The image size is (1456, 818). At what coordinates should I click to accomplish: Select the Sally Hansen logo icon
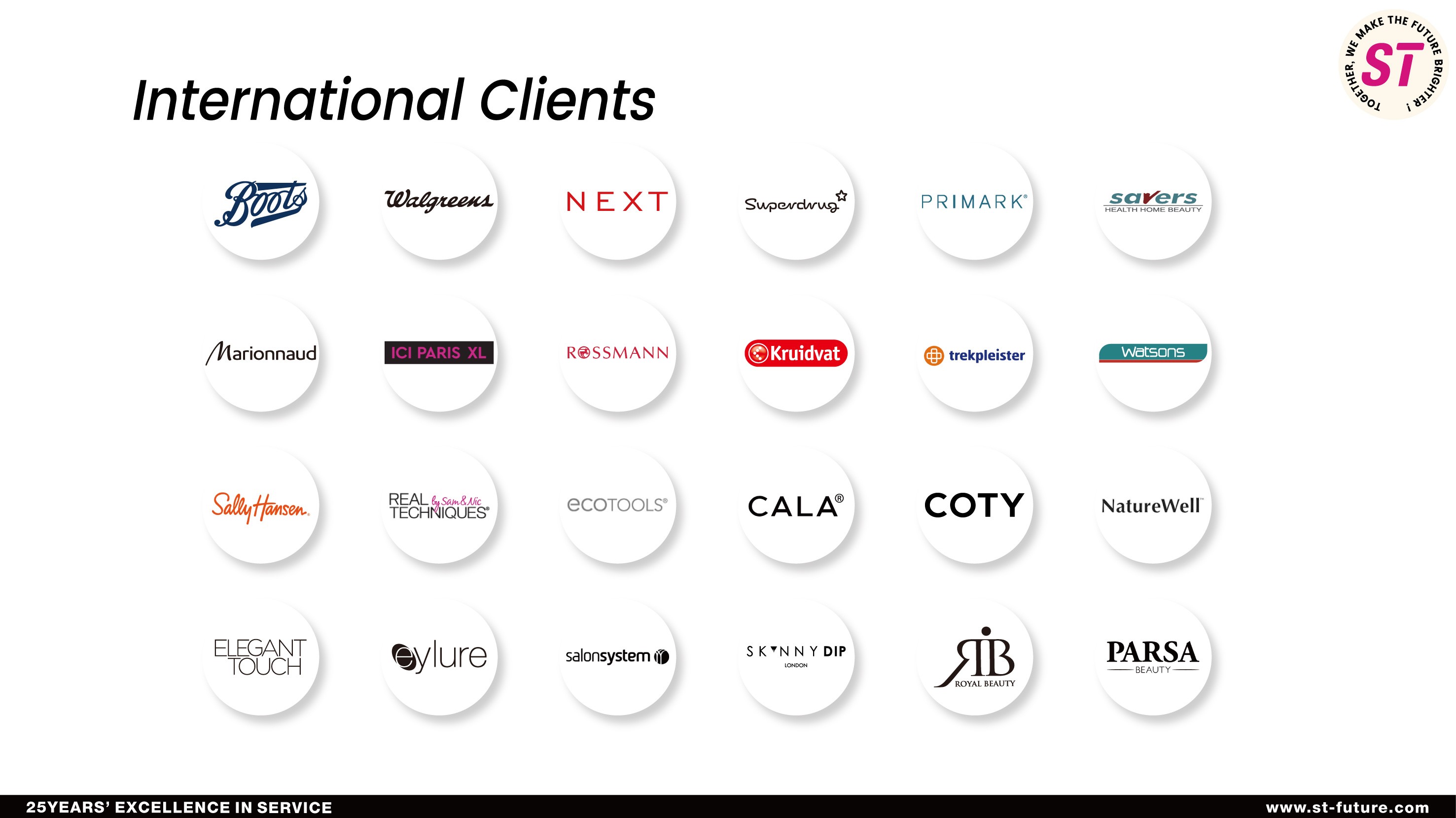(x=261, y=505)
